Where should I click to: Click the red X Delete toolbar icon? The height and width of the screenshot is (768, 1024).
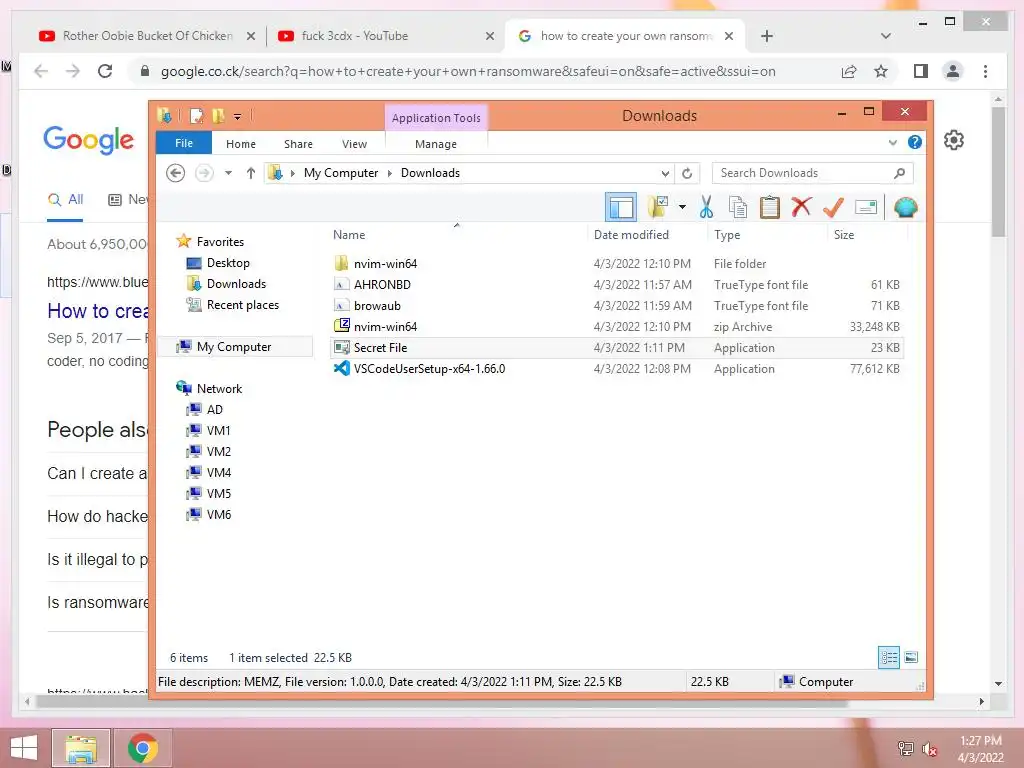click(801, 206)
